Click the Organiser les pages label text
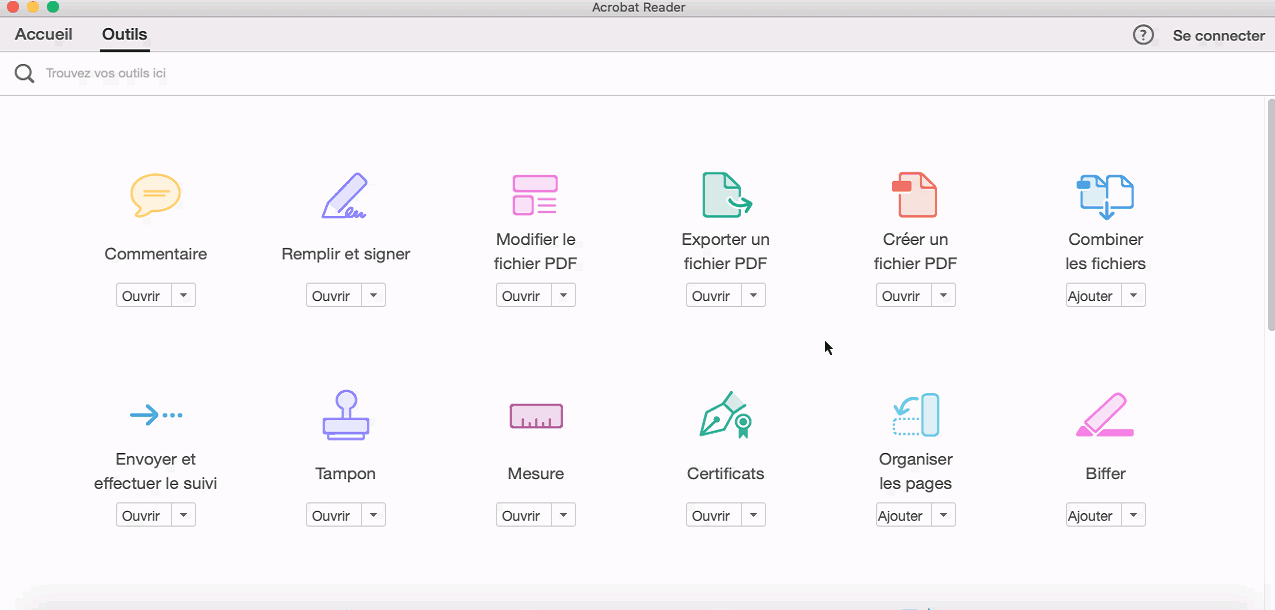Viewport: 1275px width, 610px height. tap(916, 471)
